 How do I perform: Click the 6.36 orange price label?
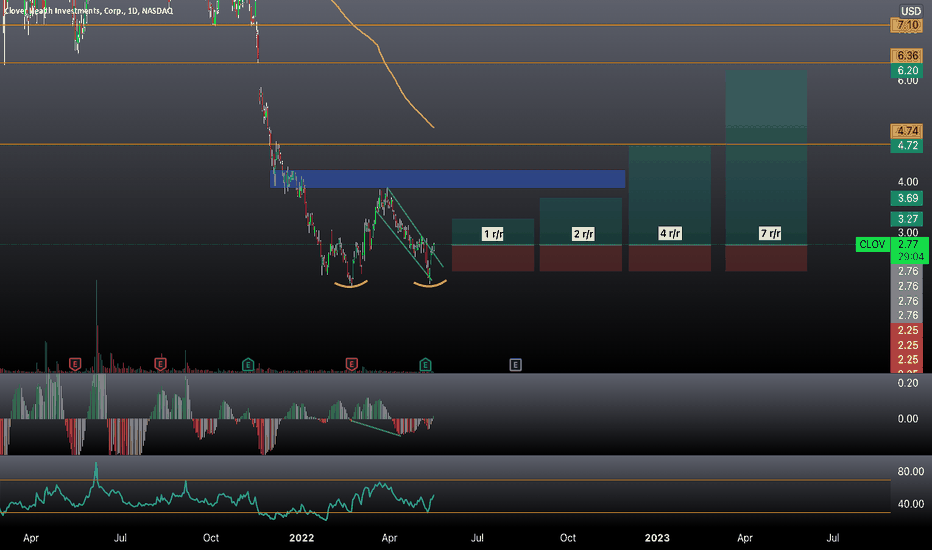[x=907, y=56]
